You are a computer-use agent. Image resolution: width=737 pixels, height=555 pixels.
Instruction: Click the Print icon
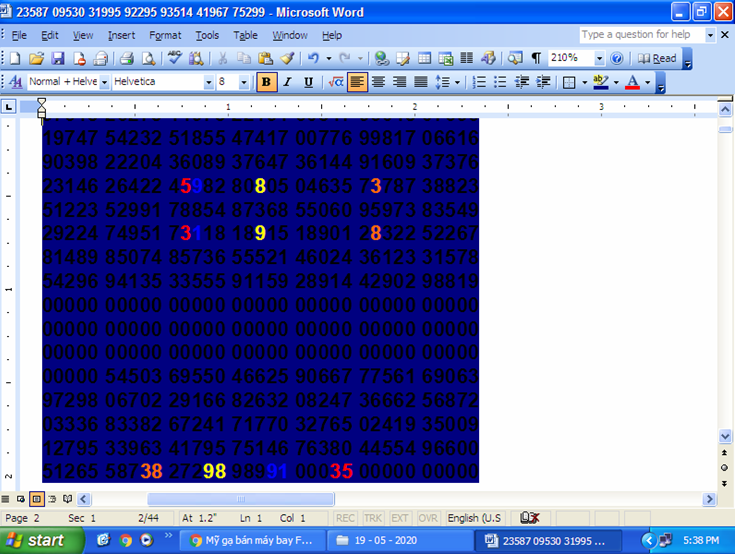126,59
